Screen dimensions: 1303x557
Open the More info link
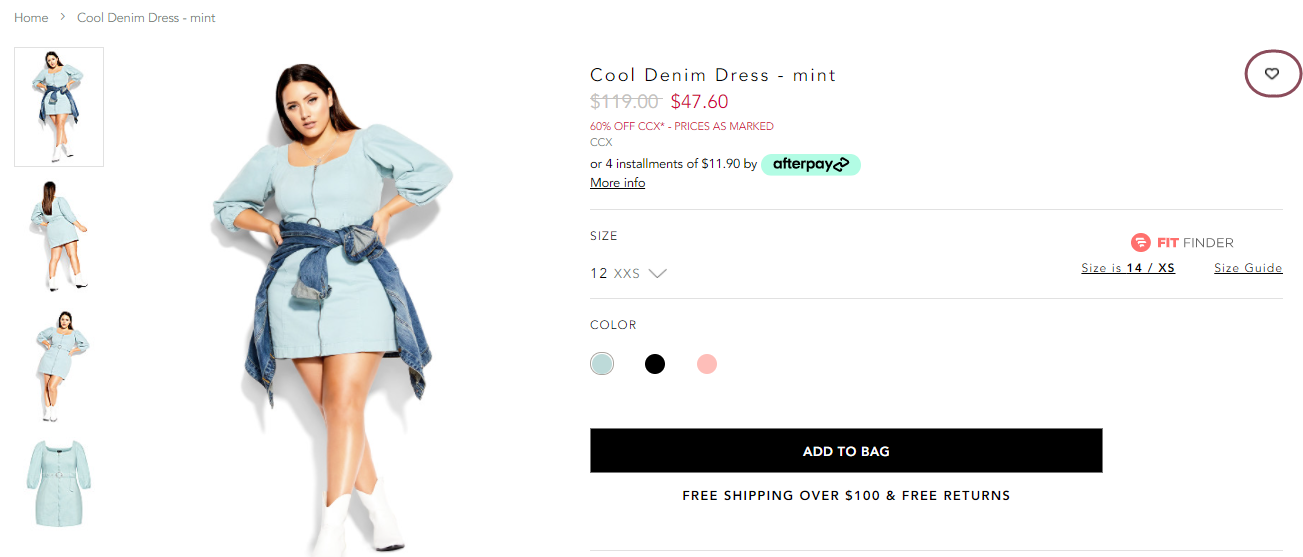pyautogui.click(x=618, y=183)
